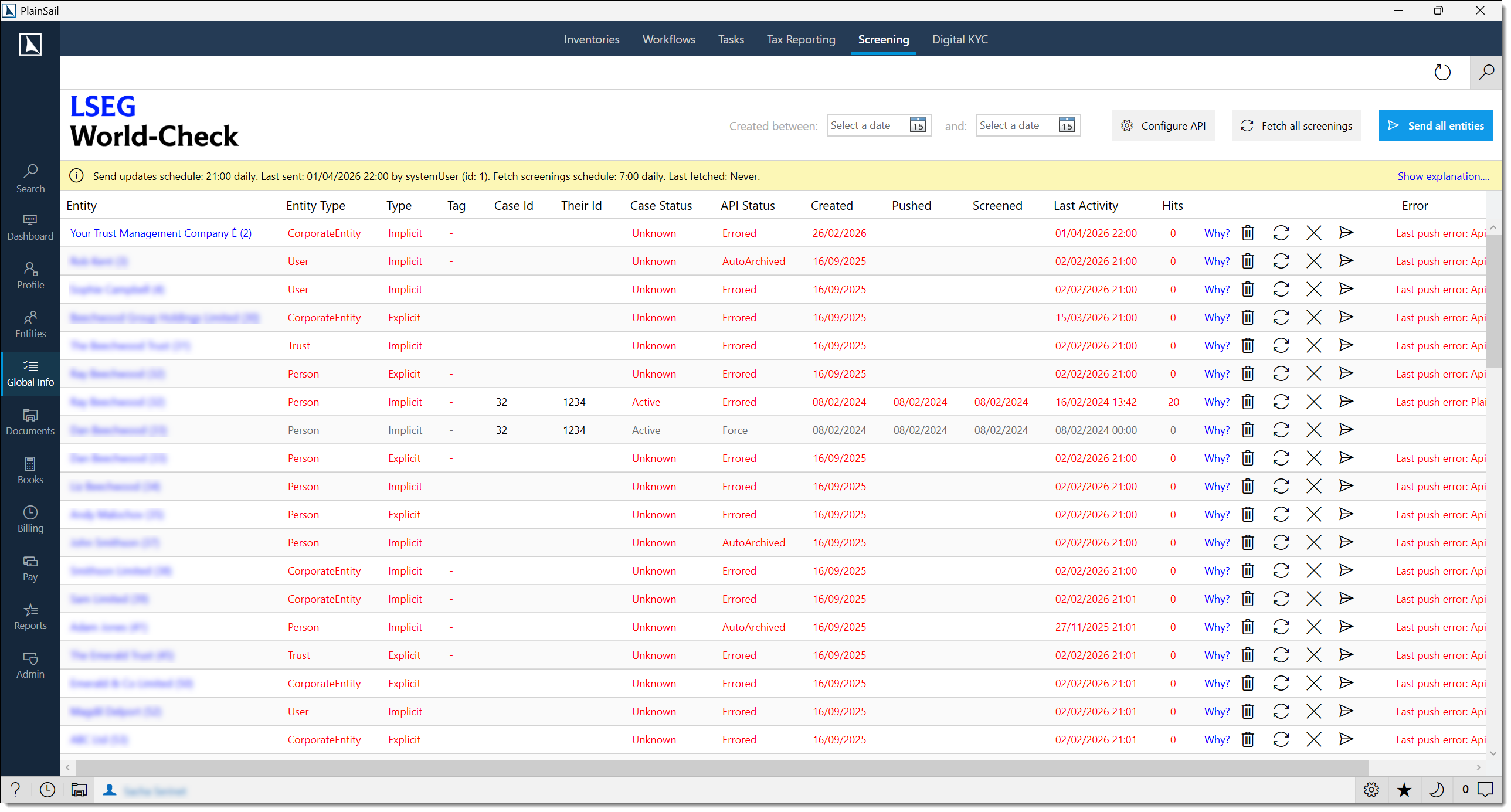
Task: Open calendar picker for first date field
Action: (x=918, y=125)
